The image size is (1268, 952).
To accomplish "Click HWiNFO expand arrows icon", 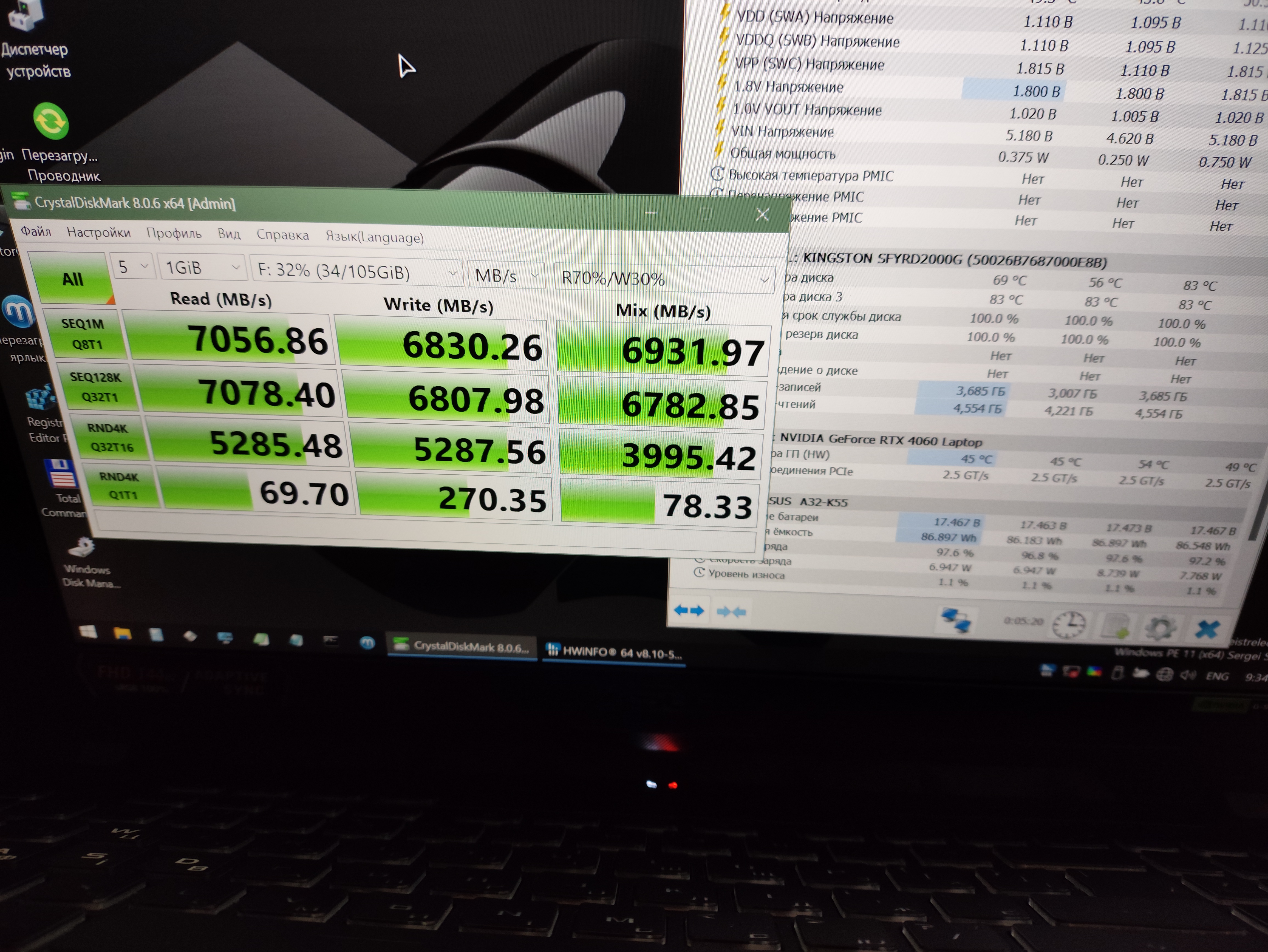I will coord(689,610).
